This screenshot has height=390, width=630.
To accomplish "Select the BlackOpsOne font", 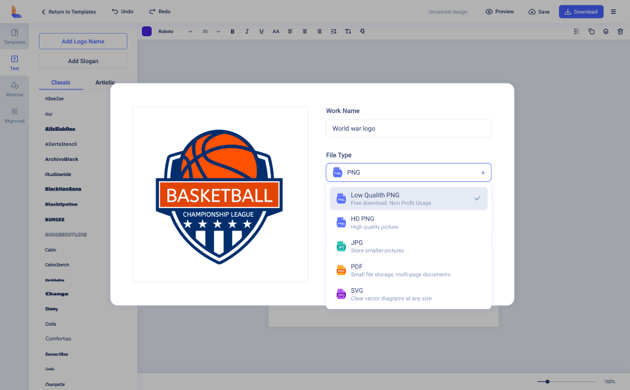I will (61, 204).
